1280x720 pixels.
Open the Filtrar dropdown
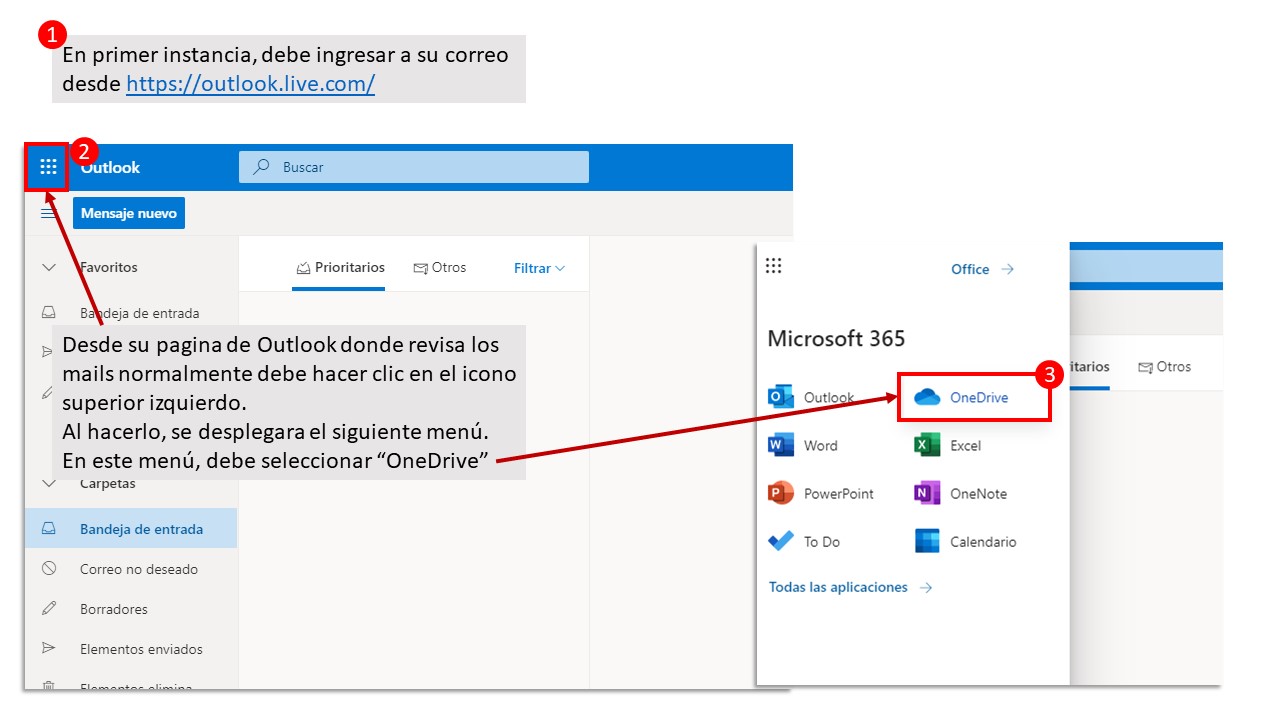point(540,268)
